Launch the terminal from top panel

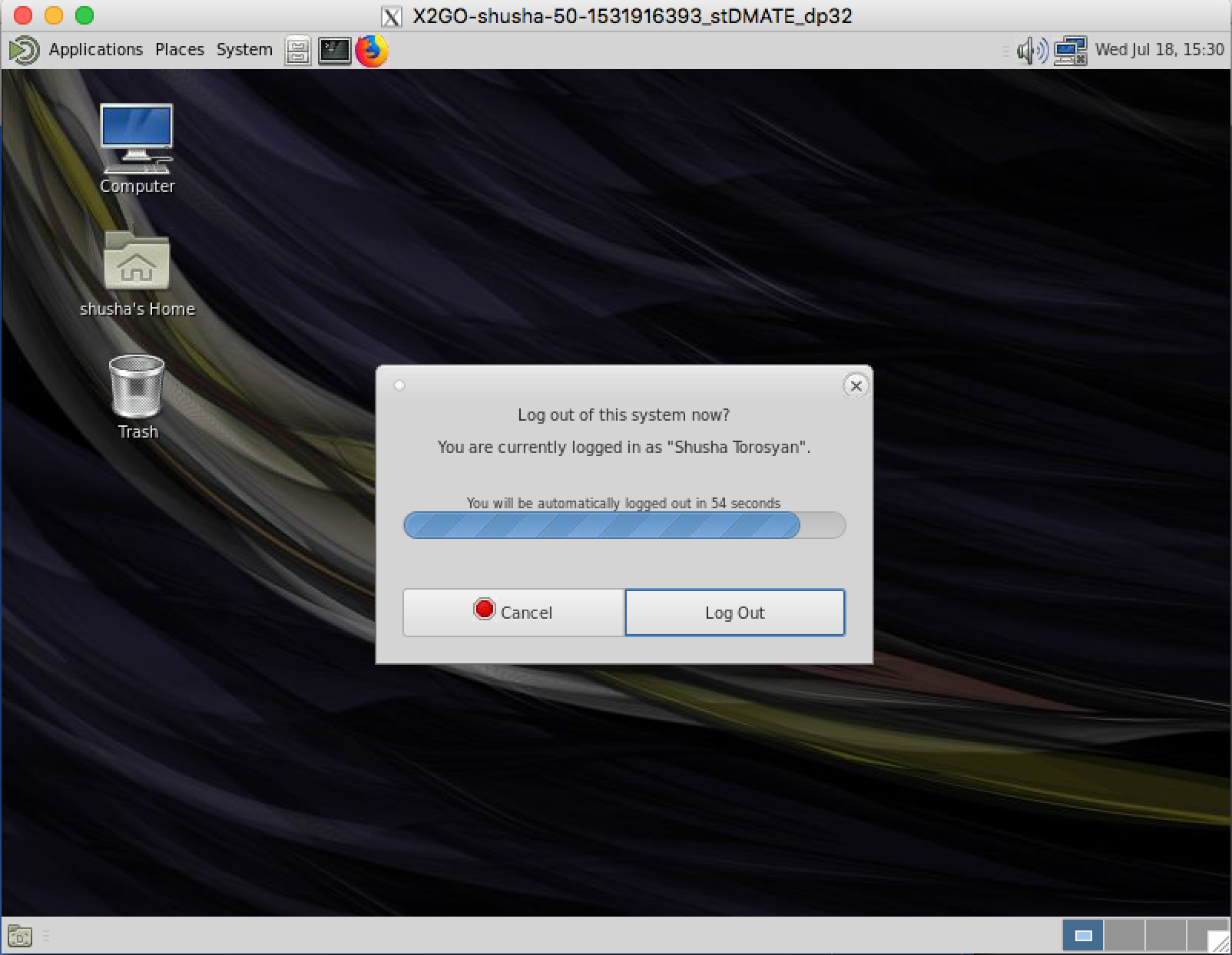(x=334, y=51)
